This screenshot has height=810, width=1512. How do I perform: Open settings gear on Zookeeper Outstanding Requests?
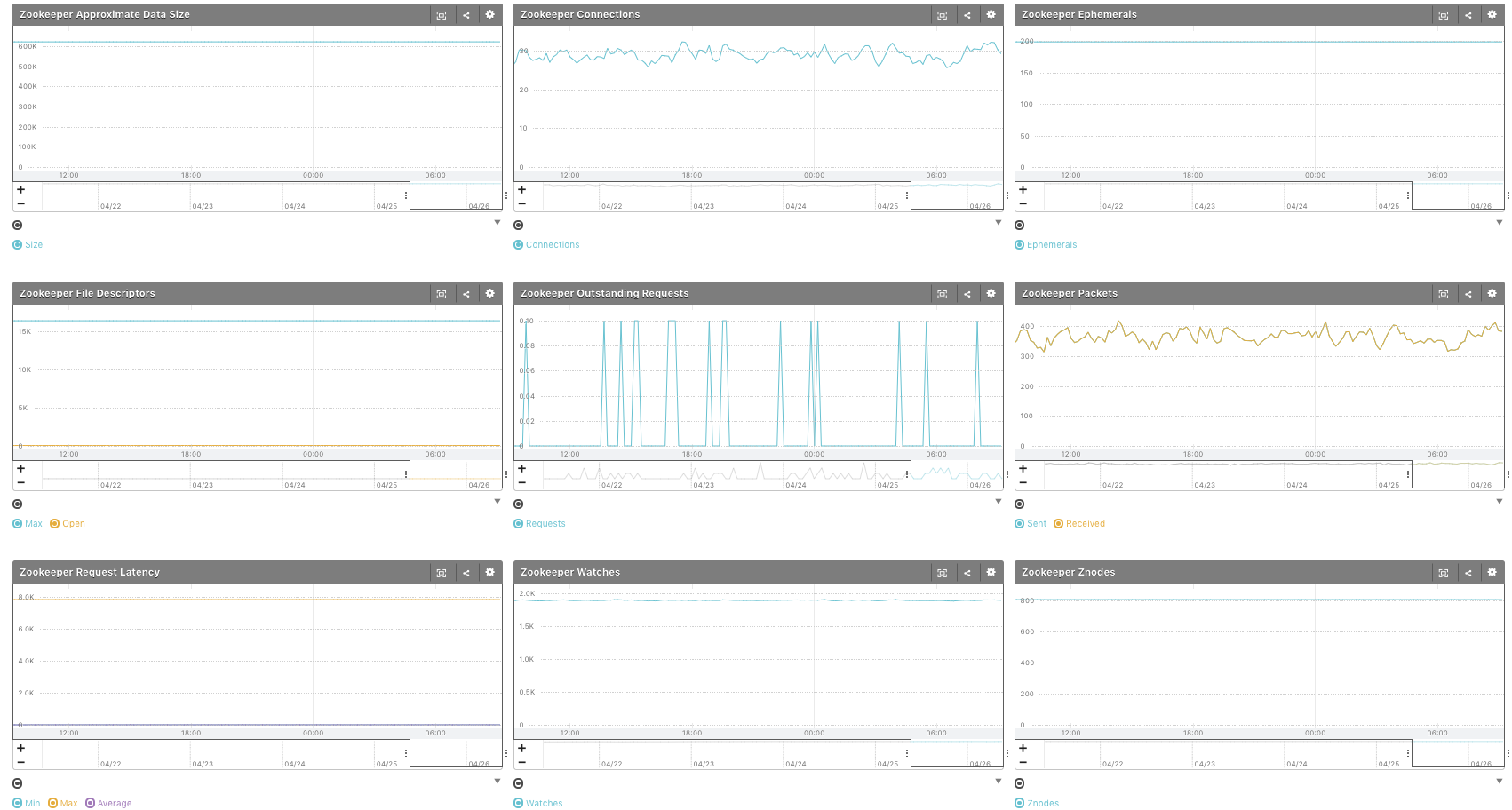[991, 293]
